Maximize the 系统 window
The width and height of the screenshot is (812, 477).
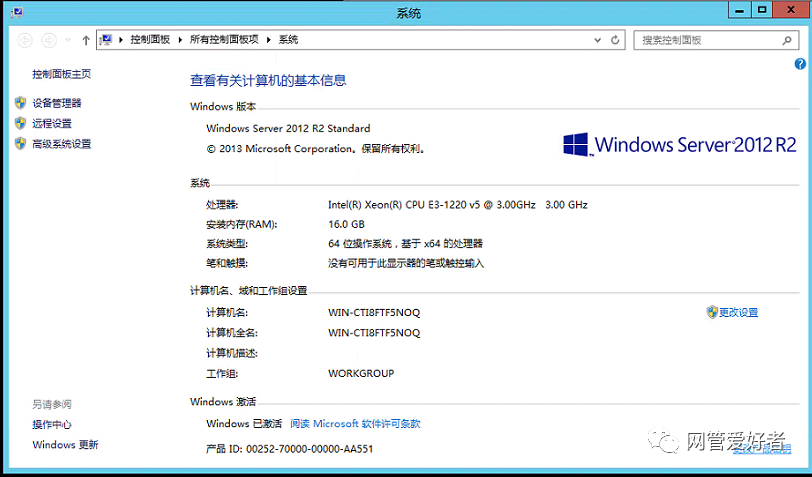pyautogui.click(x=762, y=9)
